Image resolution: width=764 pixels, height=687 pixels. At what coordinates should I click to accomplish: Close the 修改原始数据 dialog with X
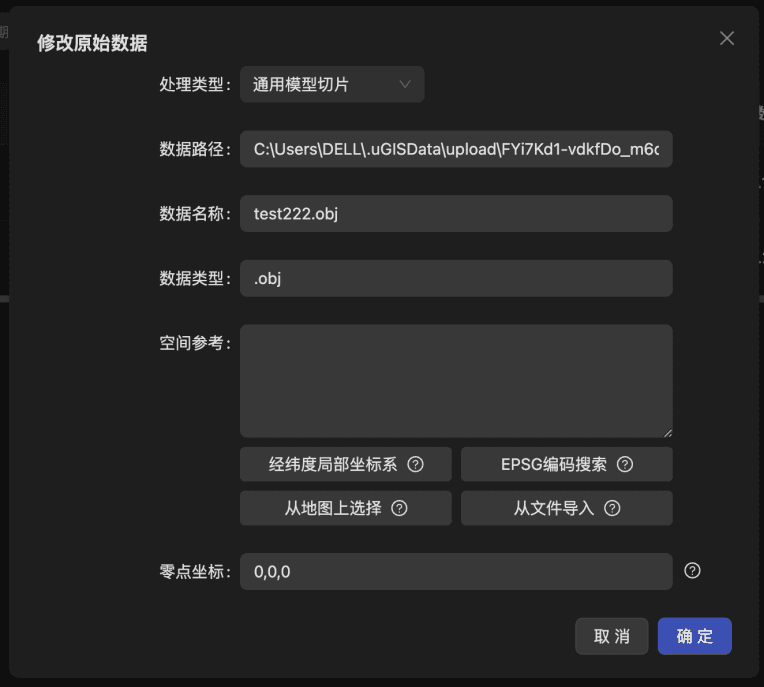click(x=727, y=38)
